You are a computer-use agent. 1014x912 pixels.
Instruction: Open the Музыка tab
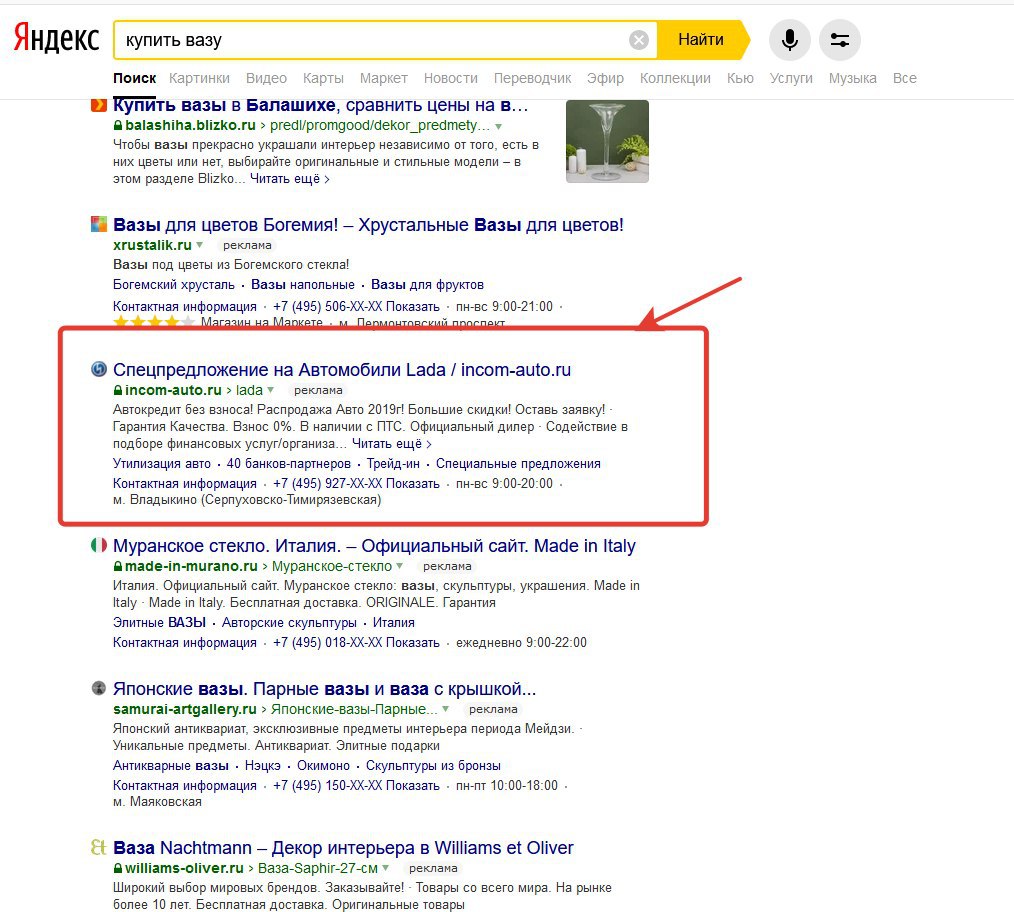pyautogui.click(x=853, y=78)
